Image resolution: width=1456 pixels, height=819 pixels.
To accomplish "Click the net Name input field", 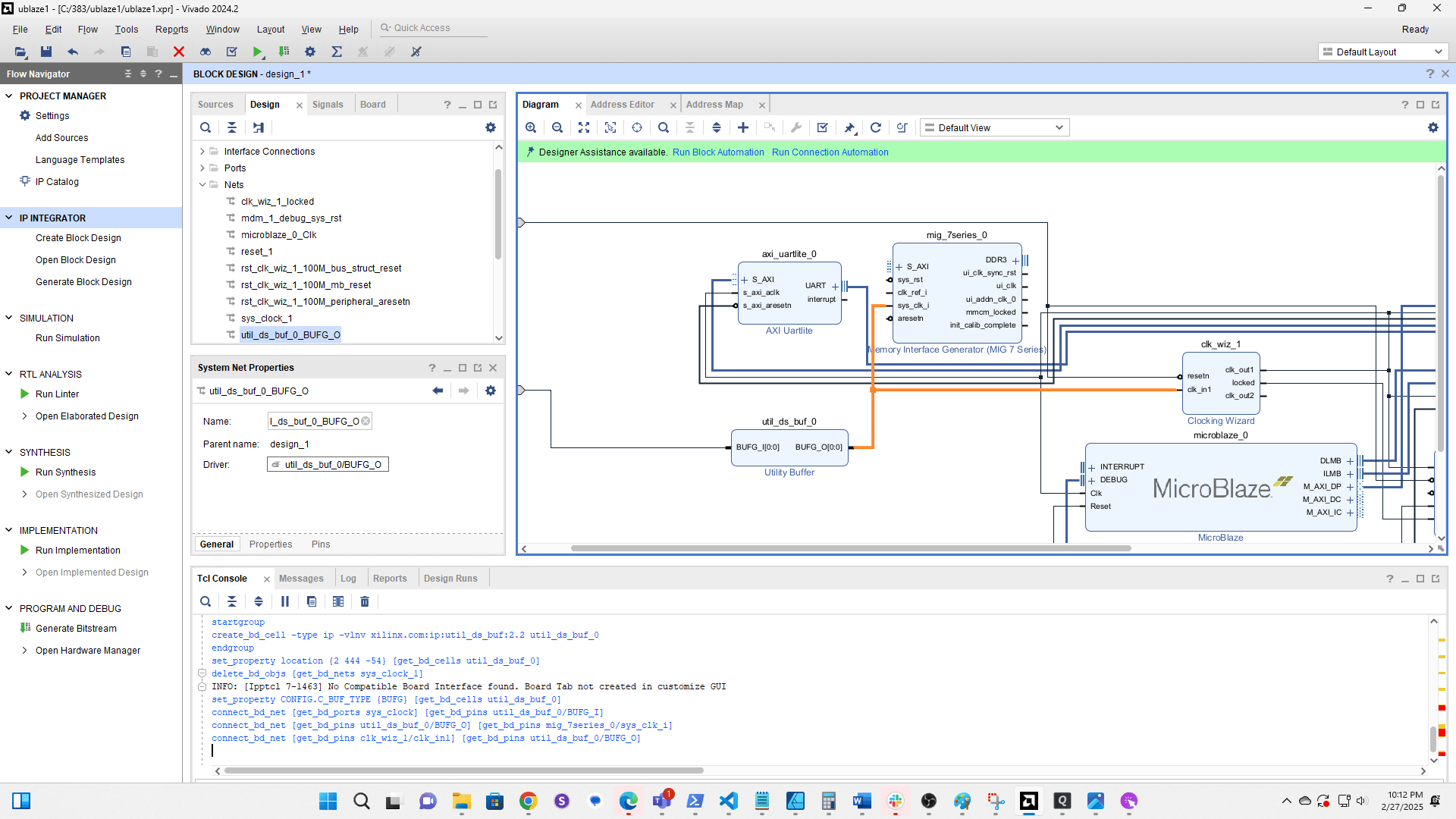I will point(315,422).
